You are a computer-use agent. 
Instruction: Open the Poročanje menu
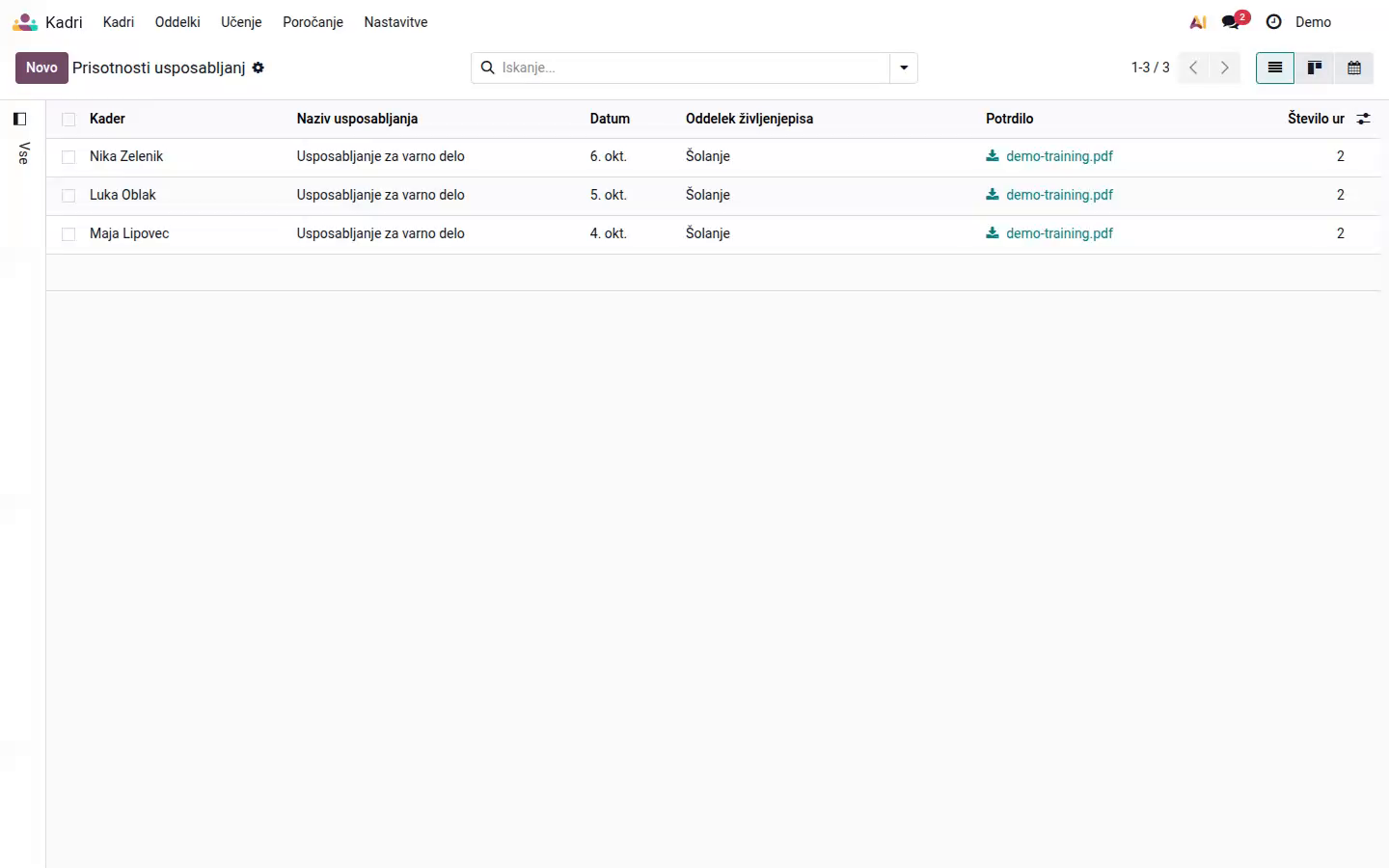tap(313, 21)
